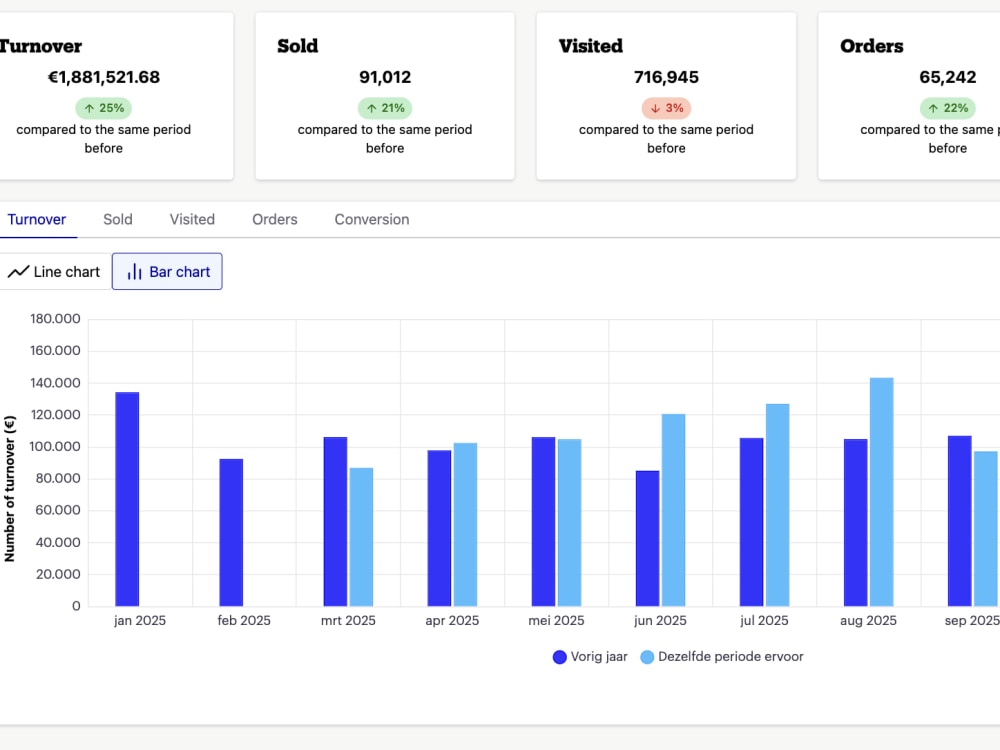1000x750 pixels.
Task: Select the Visited tab
Action: 192,219
